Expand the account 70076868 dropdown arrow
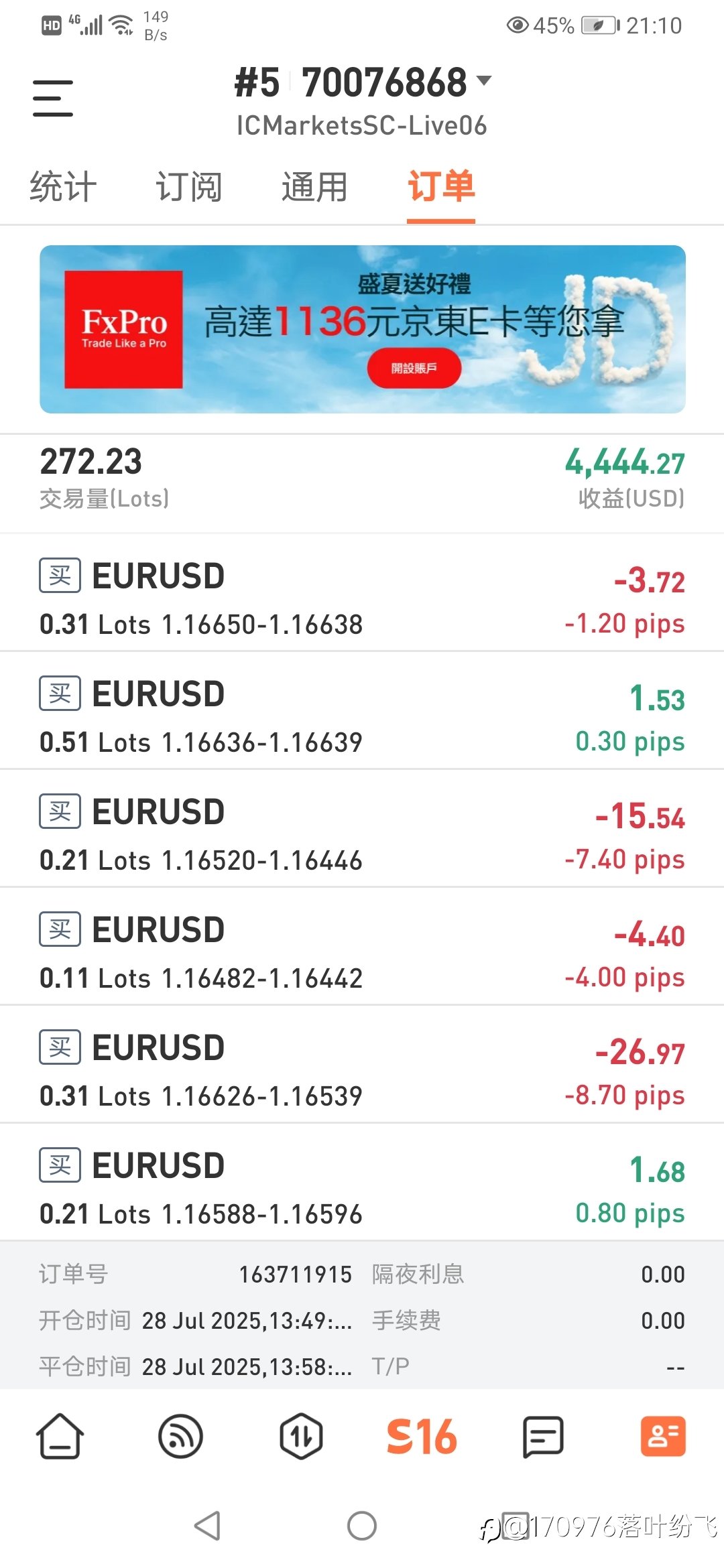The width and height of the screenshot is (724, 1568). [x=484, y=80]
